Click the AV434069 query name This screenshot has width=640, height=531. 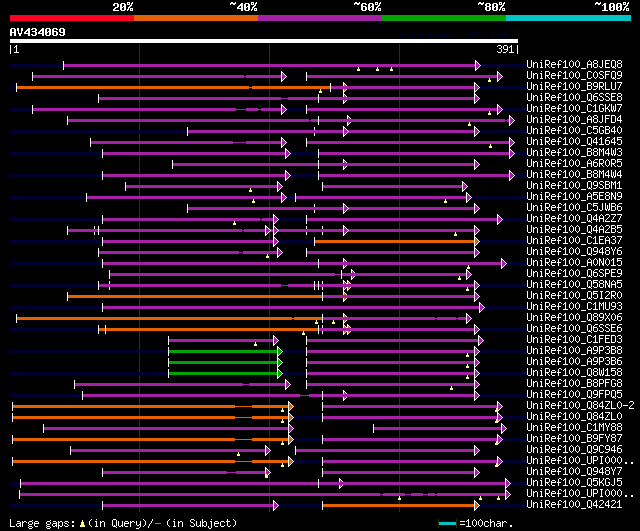tap(38, 32)
